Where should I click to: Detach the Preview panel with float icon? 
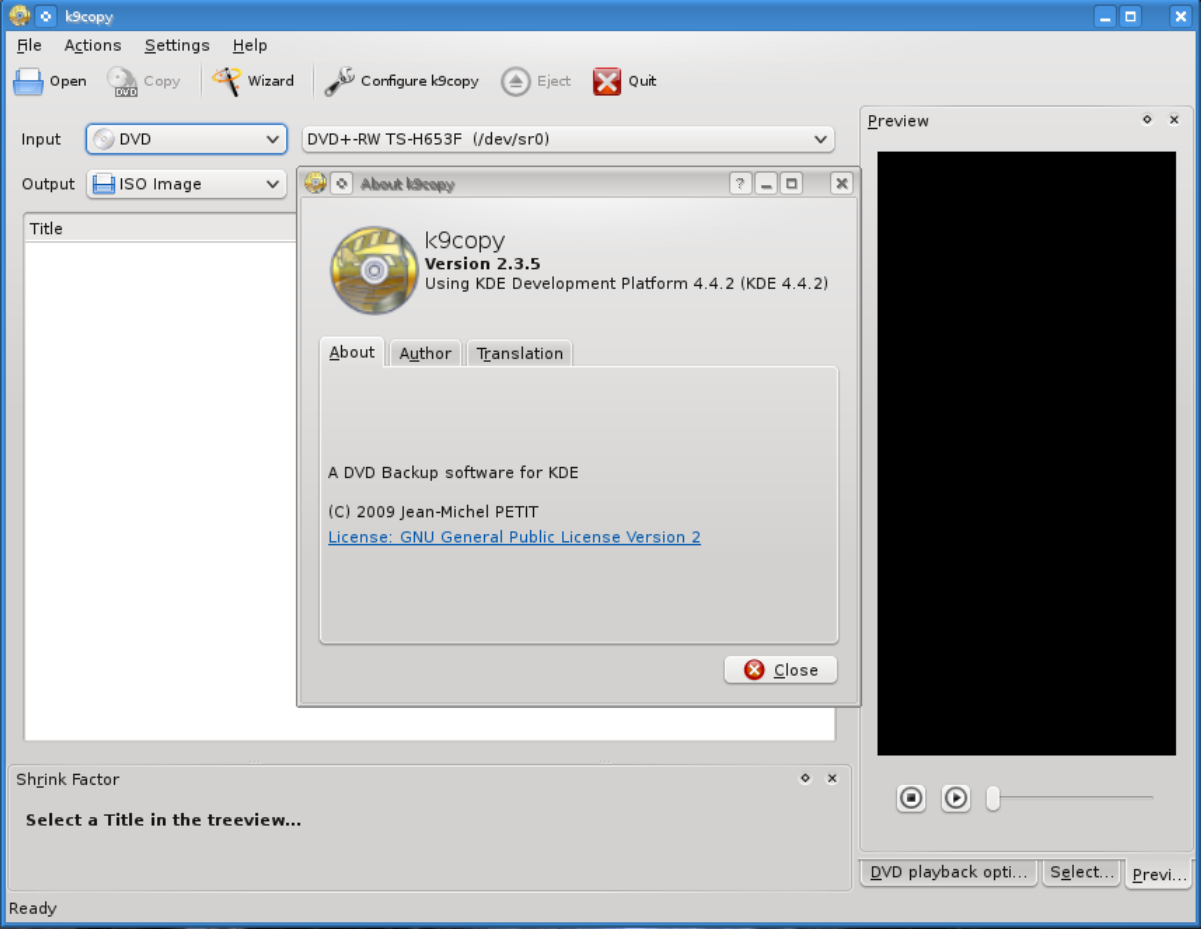(x=1147, y=120)
